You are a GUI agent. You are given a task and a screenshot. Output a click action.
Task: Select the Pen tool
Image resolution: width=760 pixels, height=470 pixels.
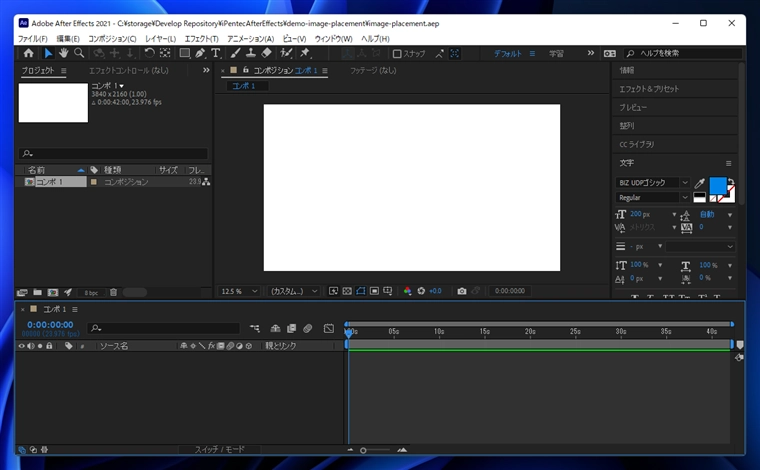point(200,53)
